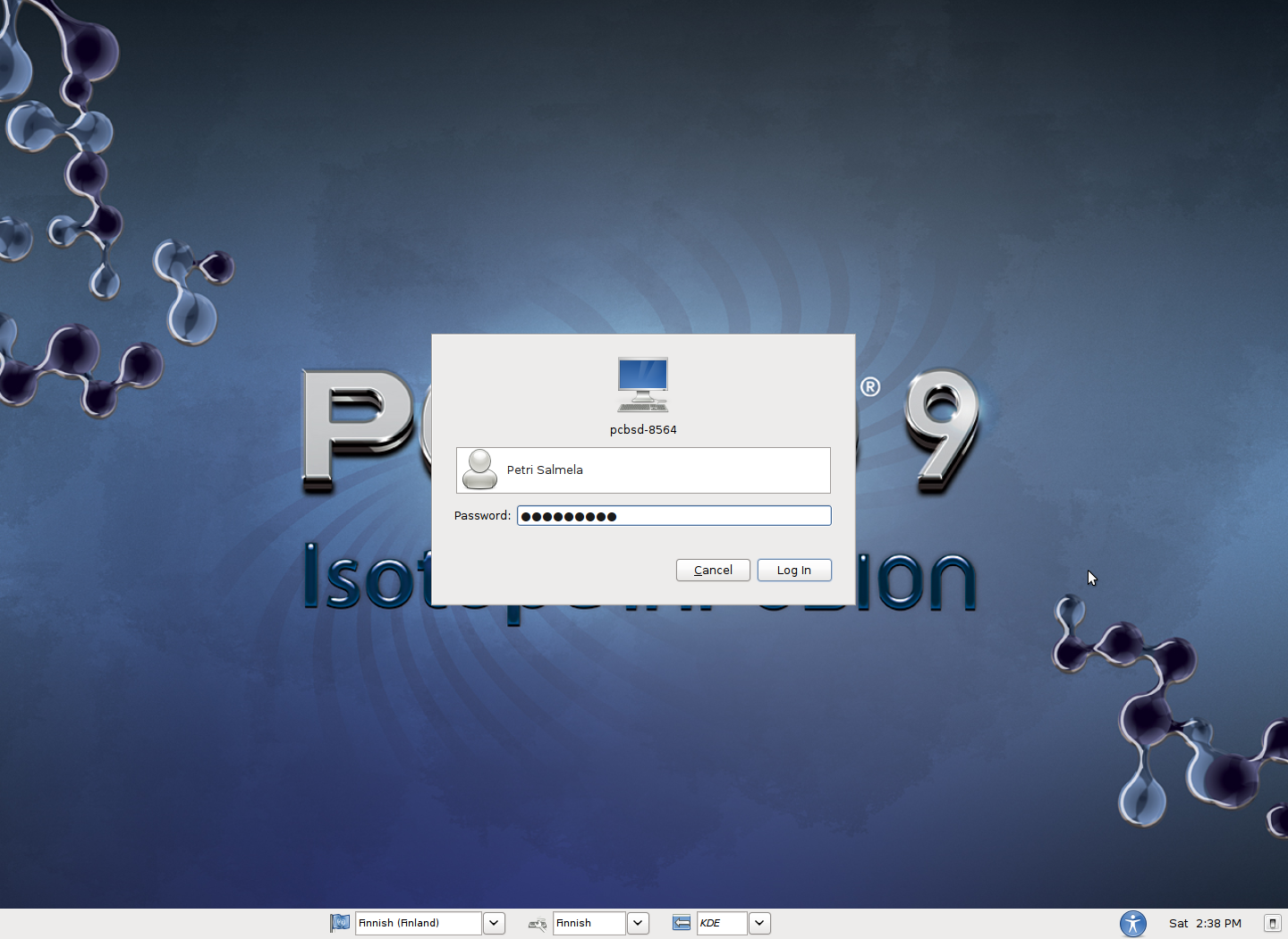Click the Sat 2:38 PM clock
Image resolution: width=1288 pixels, height=939 pixels.
(1205, 924)
